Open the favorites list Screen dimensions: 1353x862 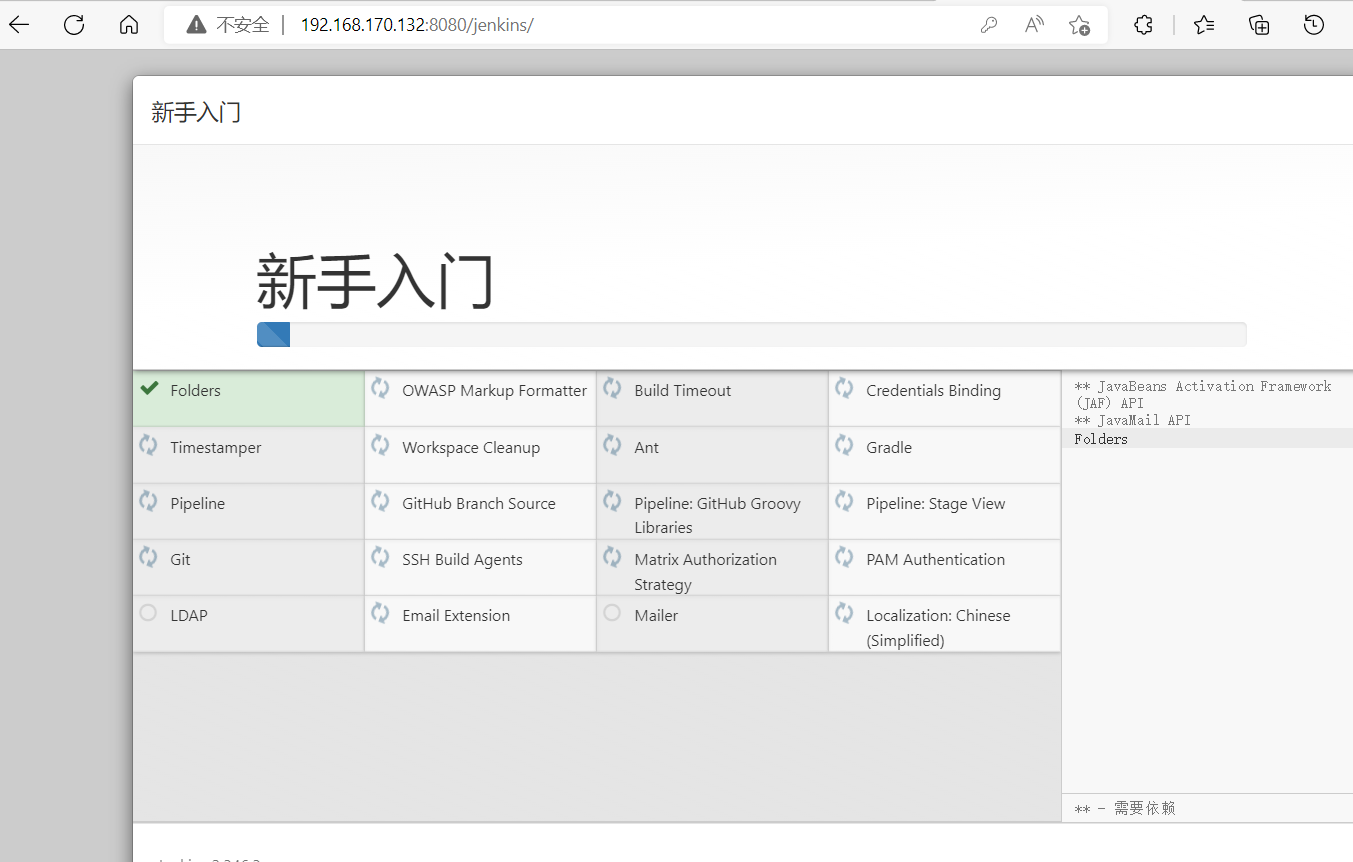pyautogui.click(x=1204, y=25)
